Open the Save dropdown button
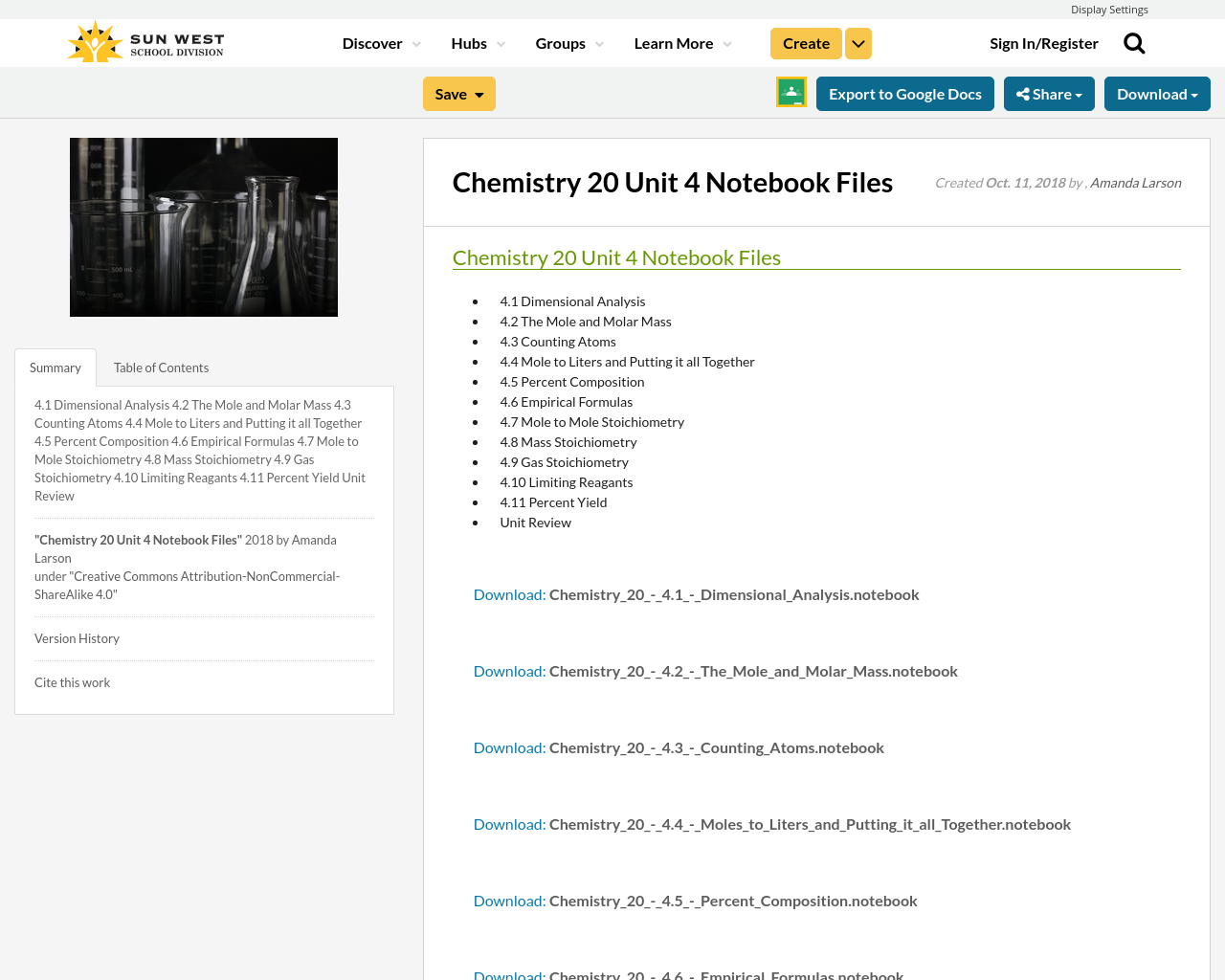Image resolution: width=1225 pixels, height=980 pixels. tap(458, 94)
